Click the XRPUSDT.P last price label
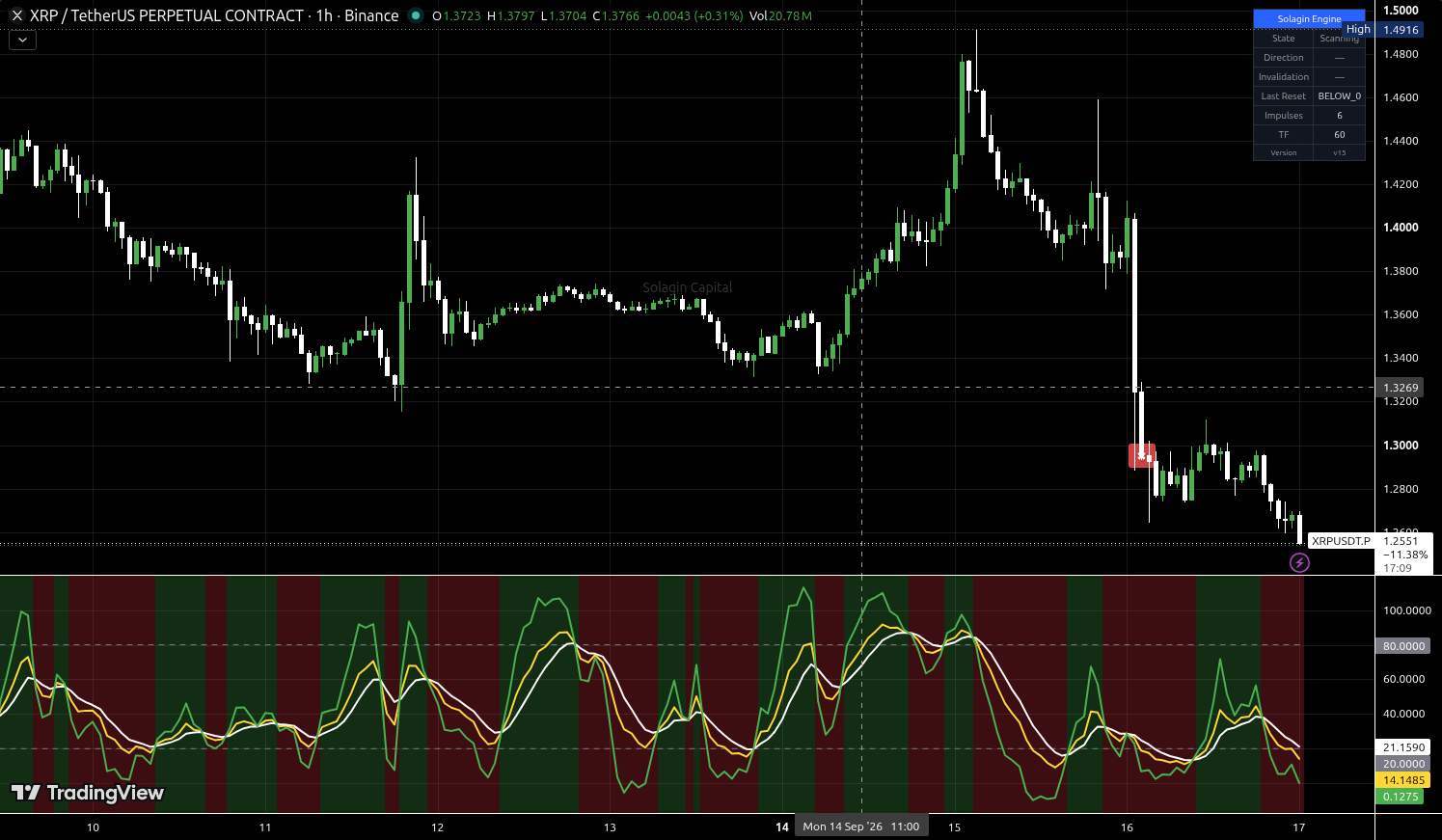The image size is (1442, 840). coord(1341,541)
